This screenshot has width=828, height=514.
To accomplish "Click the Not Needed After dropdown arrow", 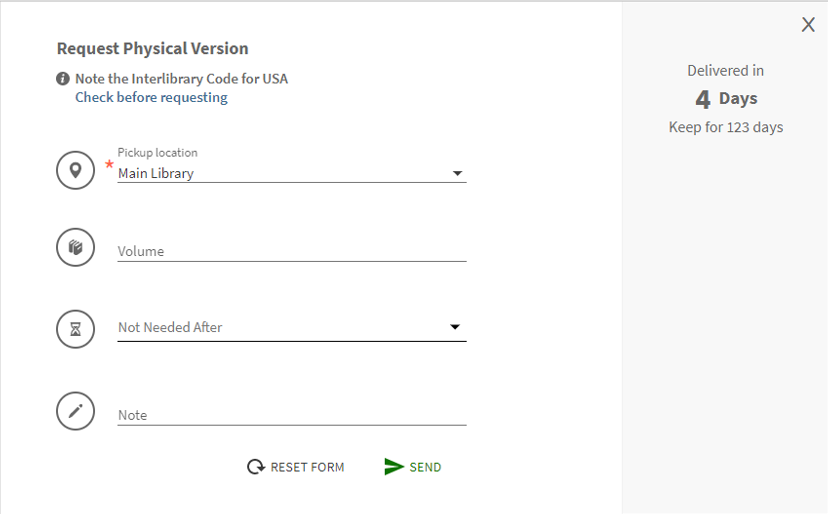I will coord(455,327).
